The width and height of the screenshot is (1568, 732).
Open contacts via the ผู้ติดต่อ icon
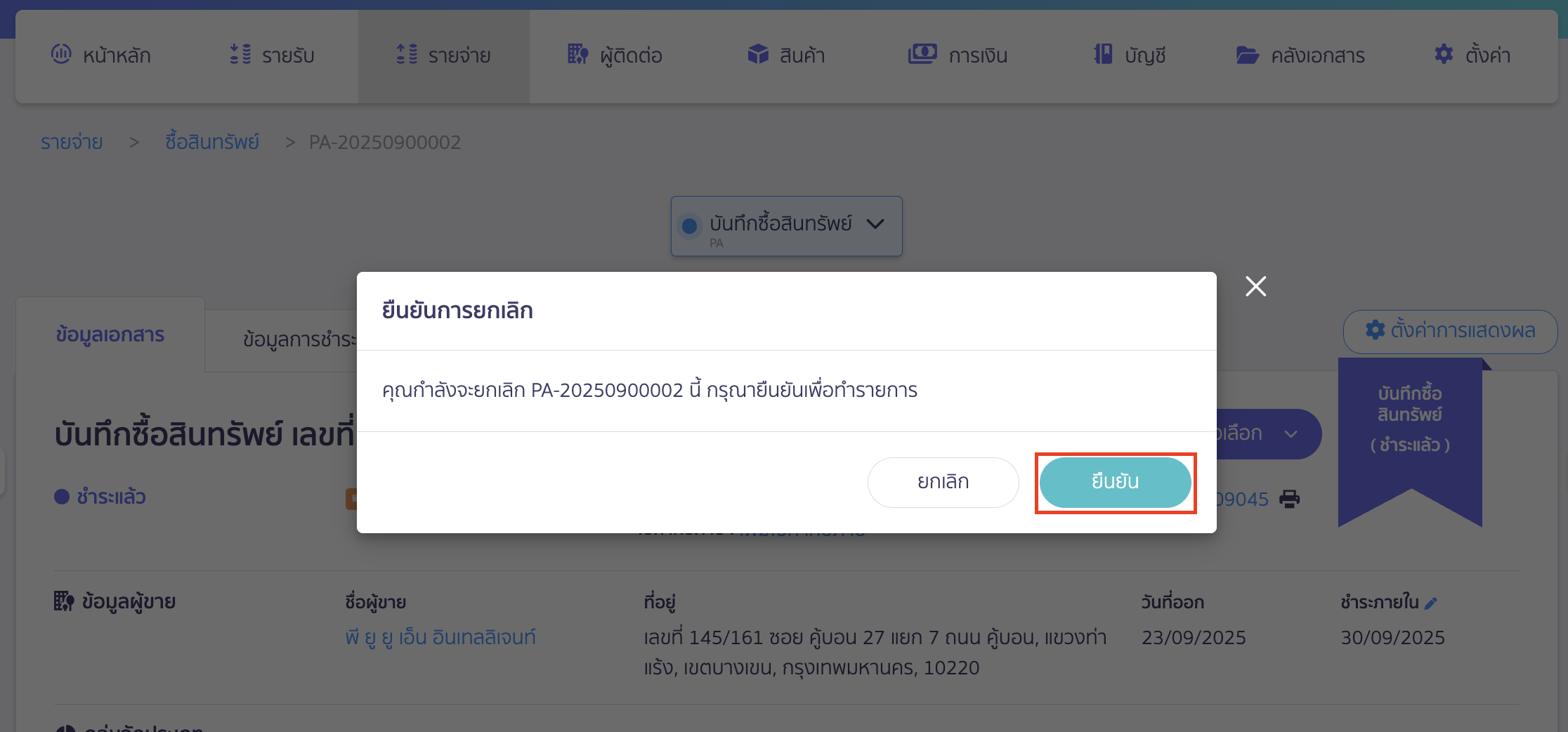tap(577, 54)
